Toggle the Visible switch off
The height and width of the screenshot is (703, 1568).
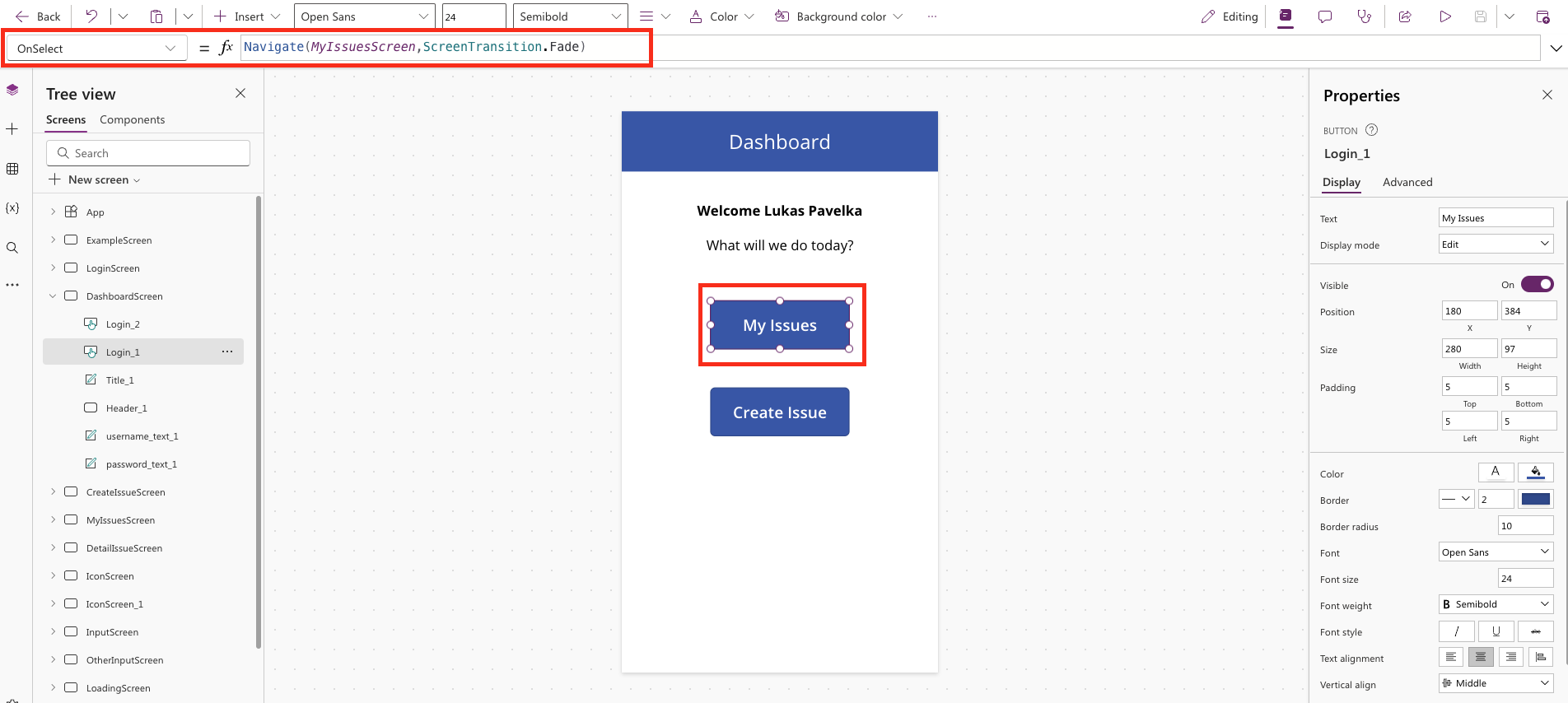coord(1537,285)
